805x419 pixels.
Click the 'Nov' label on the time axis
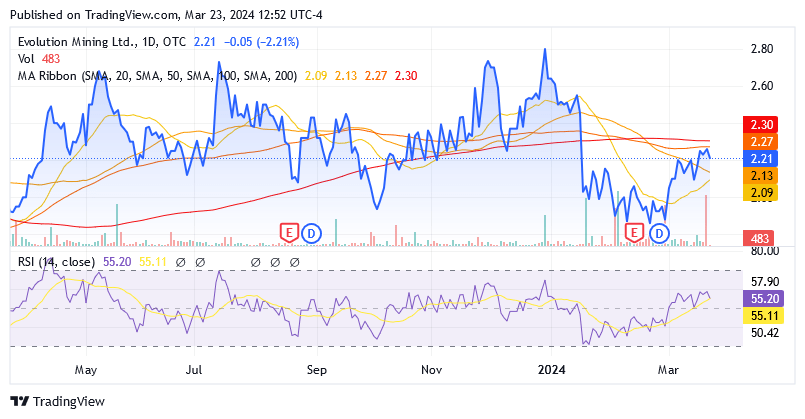pos(431,370)
